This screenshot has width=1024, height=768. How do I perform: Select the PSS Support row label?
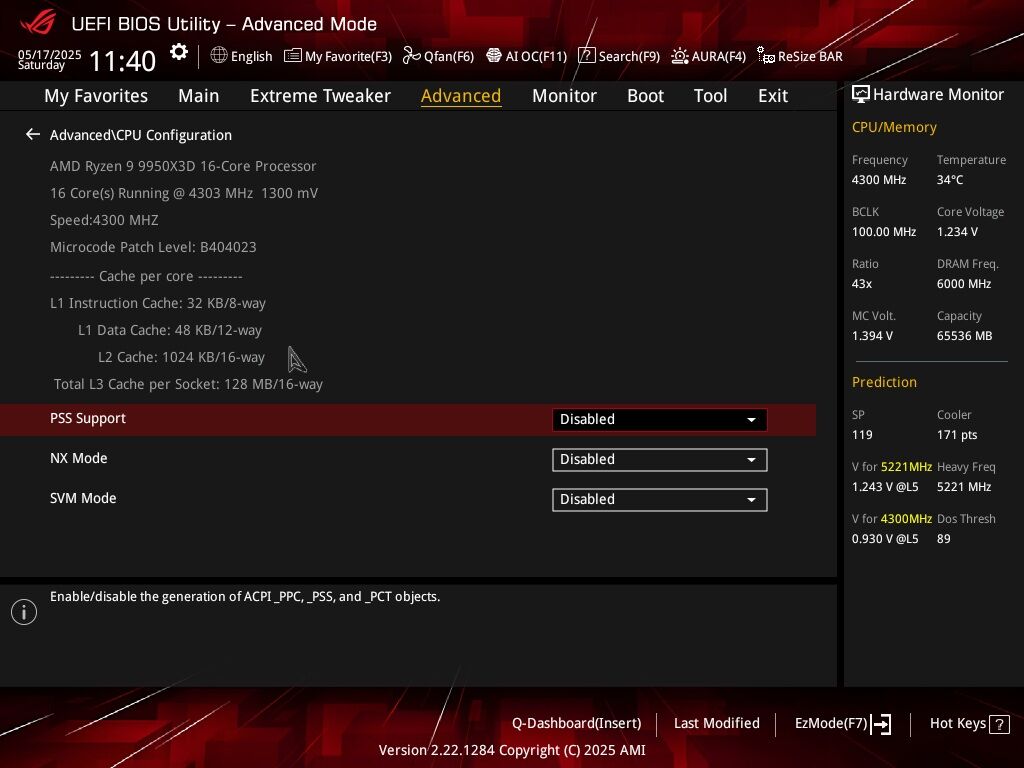click(x=88, y=418)
